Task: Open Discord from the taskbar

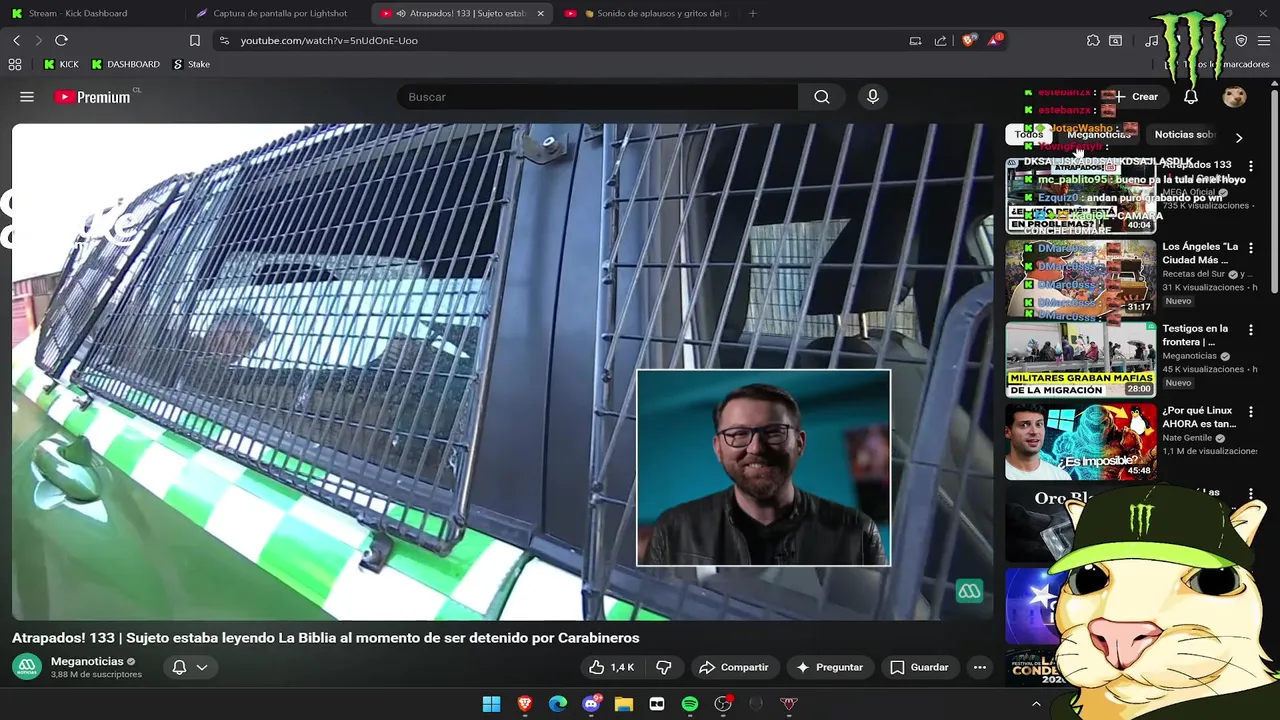Action: (x=591, y=704)
